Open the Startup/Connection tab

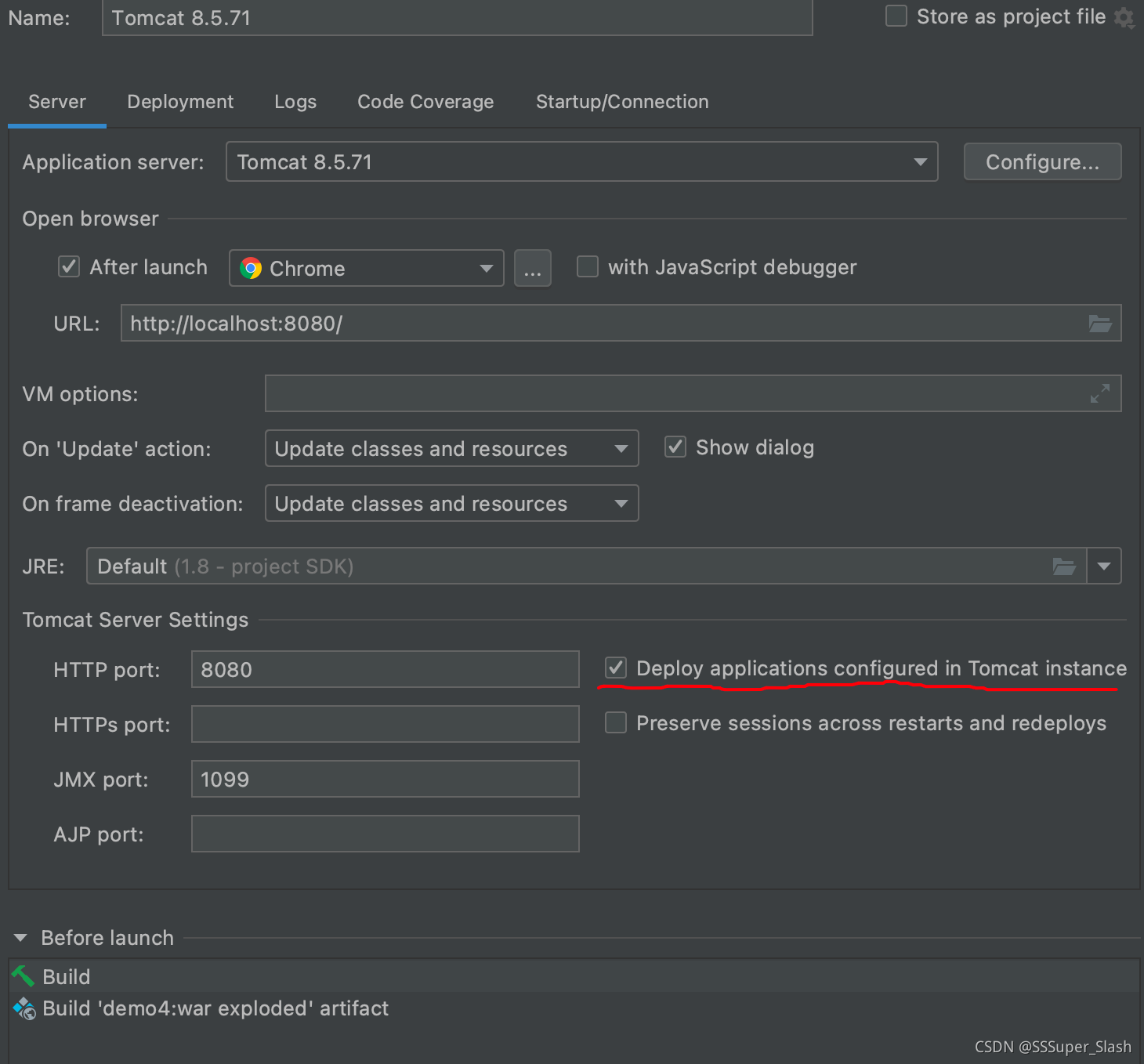pos(622,102)
